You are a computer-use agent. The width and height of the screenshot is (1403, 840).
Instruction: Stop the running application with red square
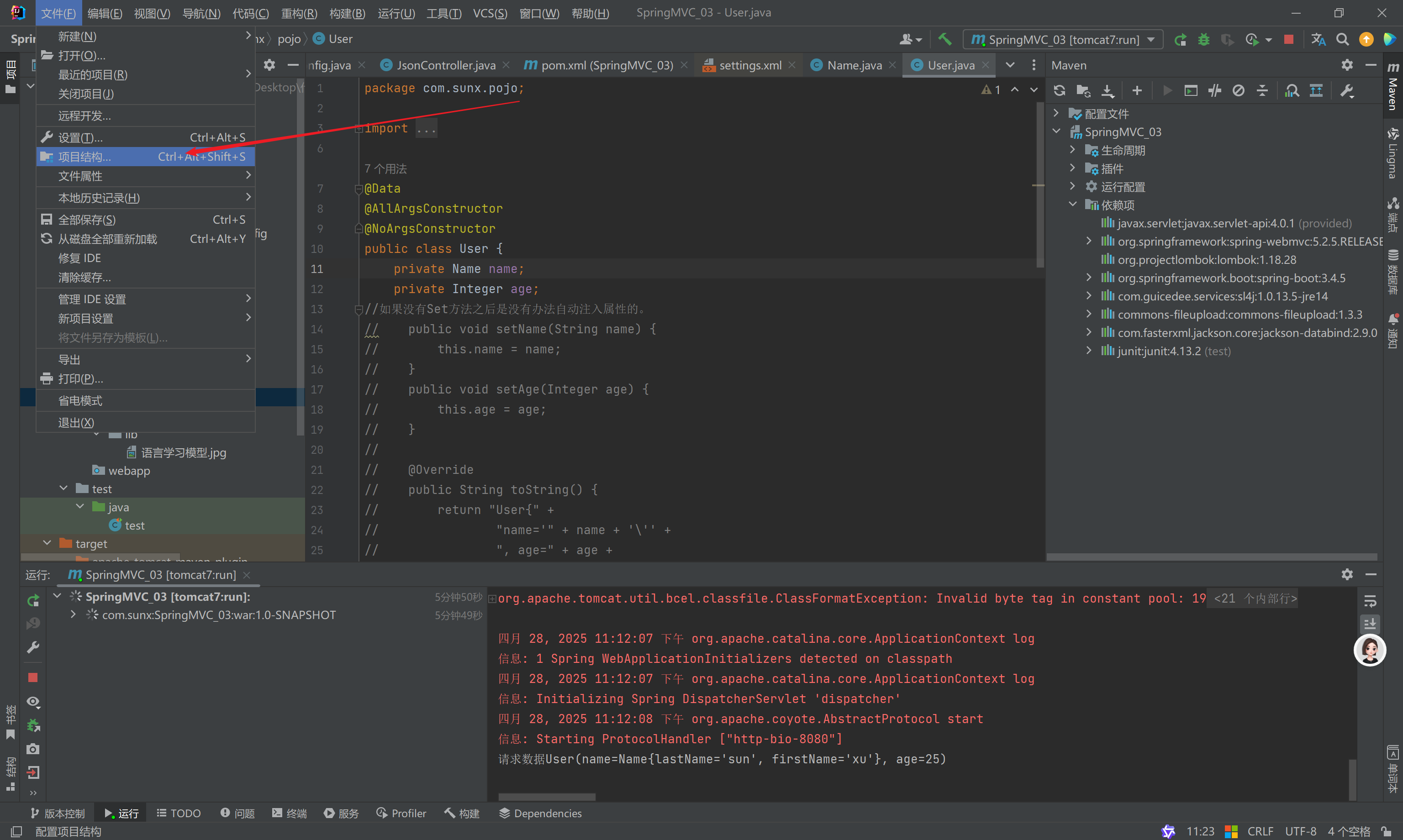[1288, 40]
